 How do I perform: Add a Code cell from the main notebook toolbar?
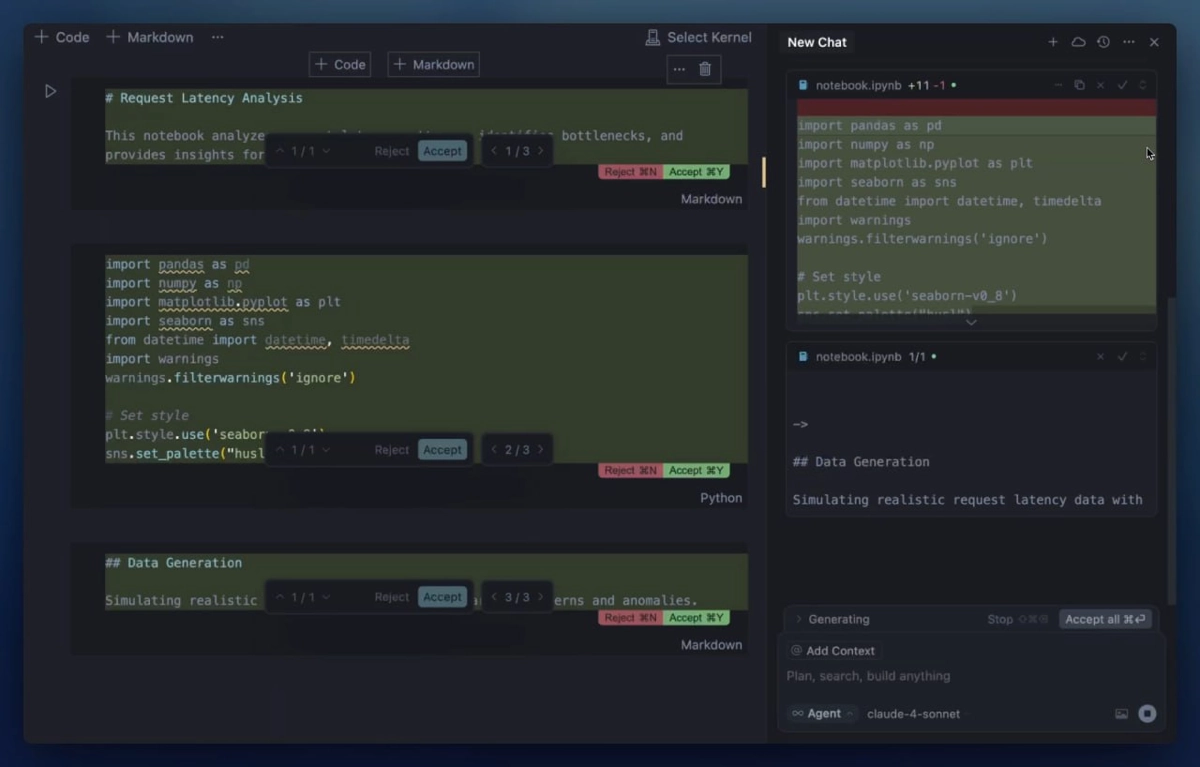tap(62, 37)
